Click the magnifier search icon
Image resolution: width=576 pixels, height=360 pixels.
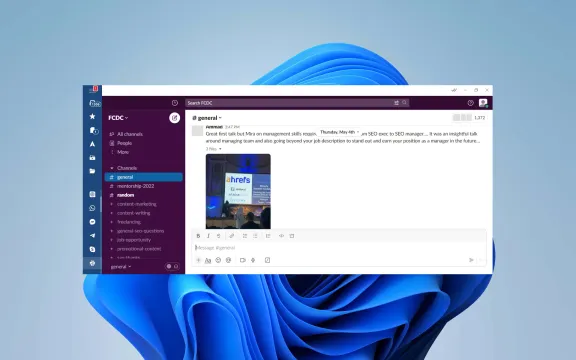(404, 103)
